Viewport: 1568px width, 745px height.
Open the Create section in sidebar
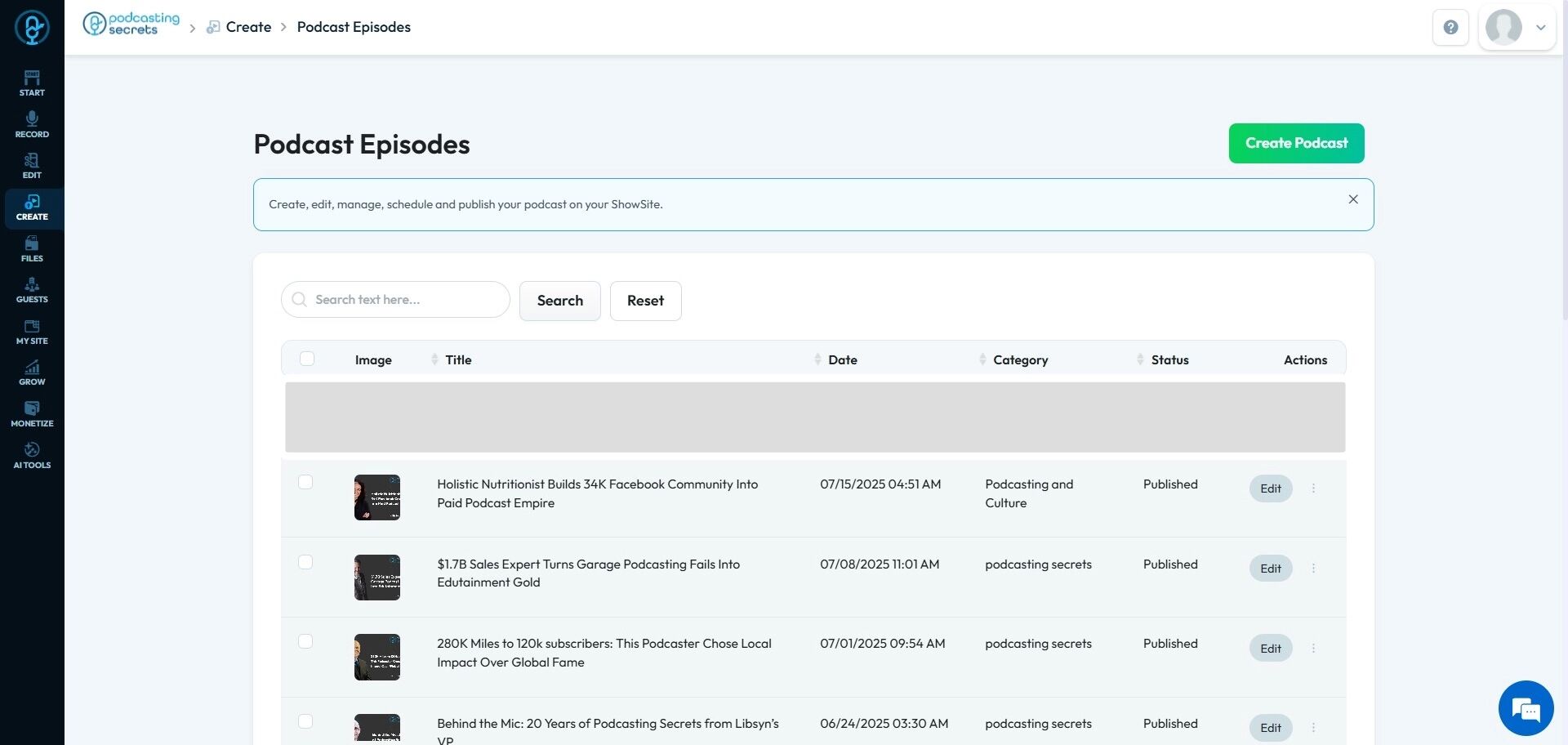point(32,207)
